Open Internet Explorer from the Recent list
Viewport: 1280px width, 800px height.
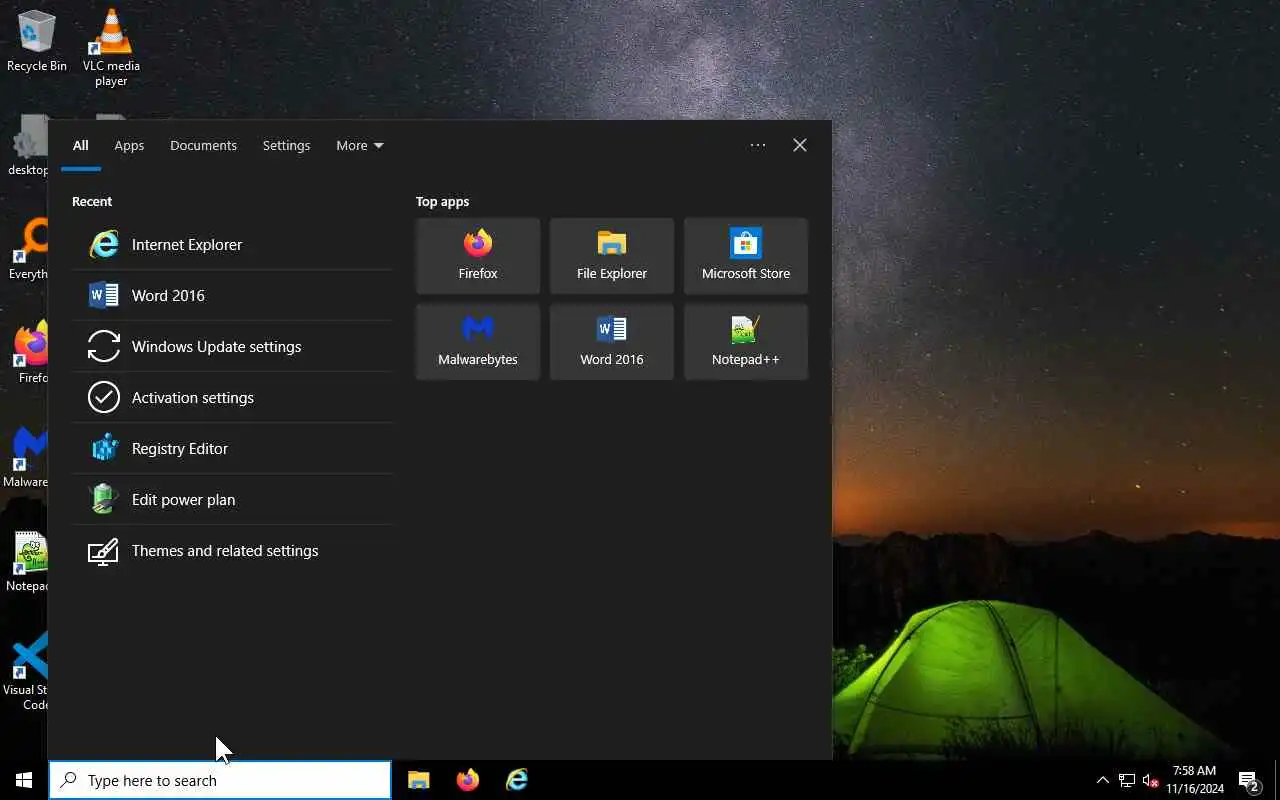pos(232,244)
